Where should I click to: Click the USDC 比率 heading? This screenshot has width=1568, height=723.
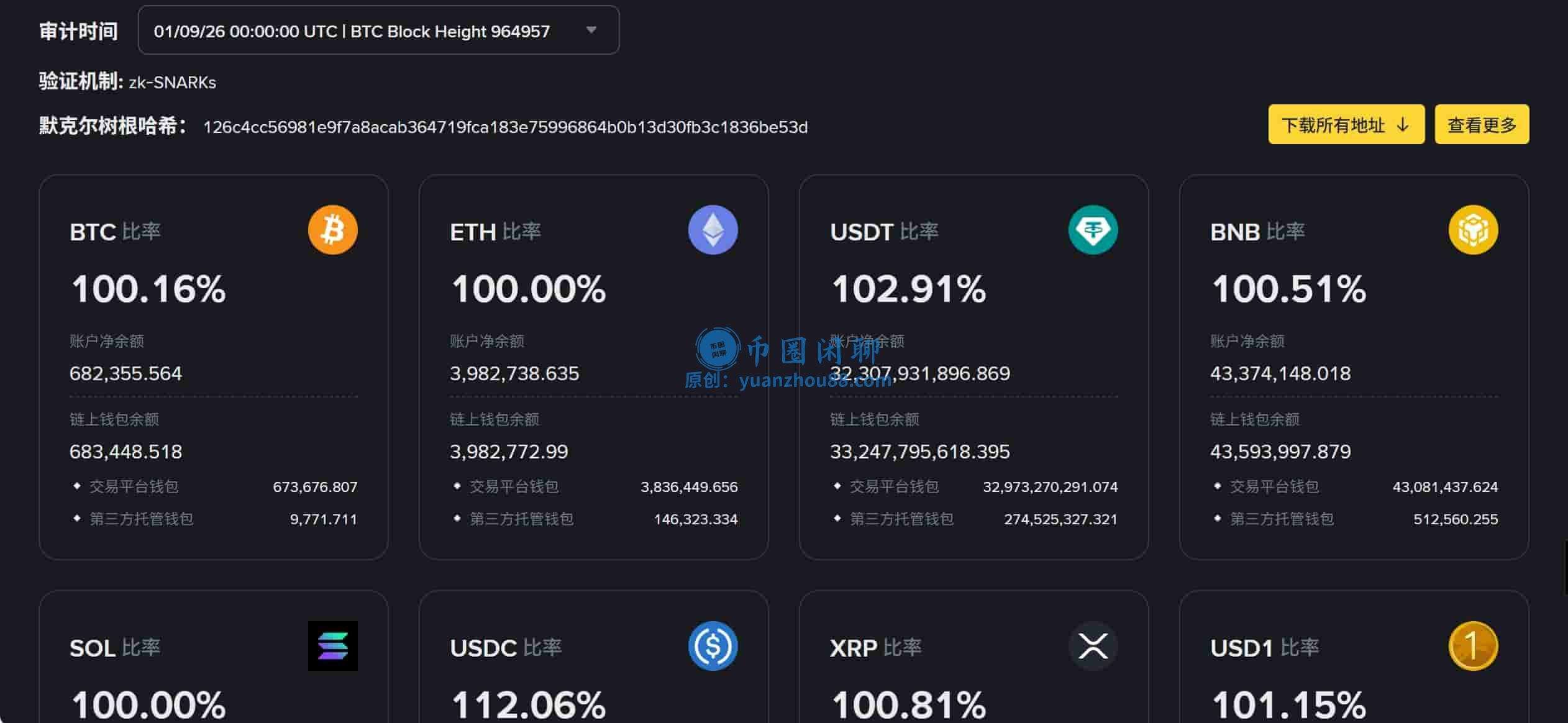pyautogui.click(x=506, y=648)
